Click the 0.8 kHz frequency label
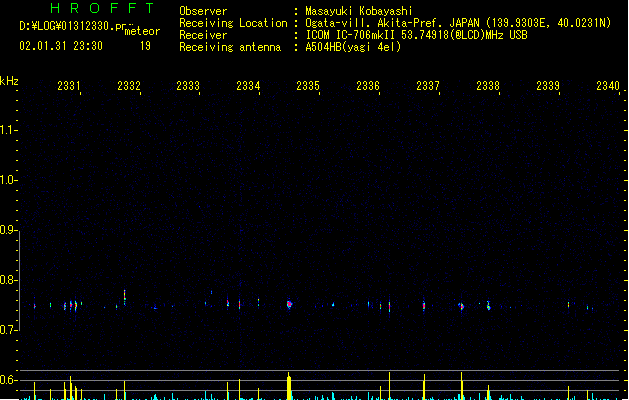629x400 pixels. click(7, 280)
